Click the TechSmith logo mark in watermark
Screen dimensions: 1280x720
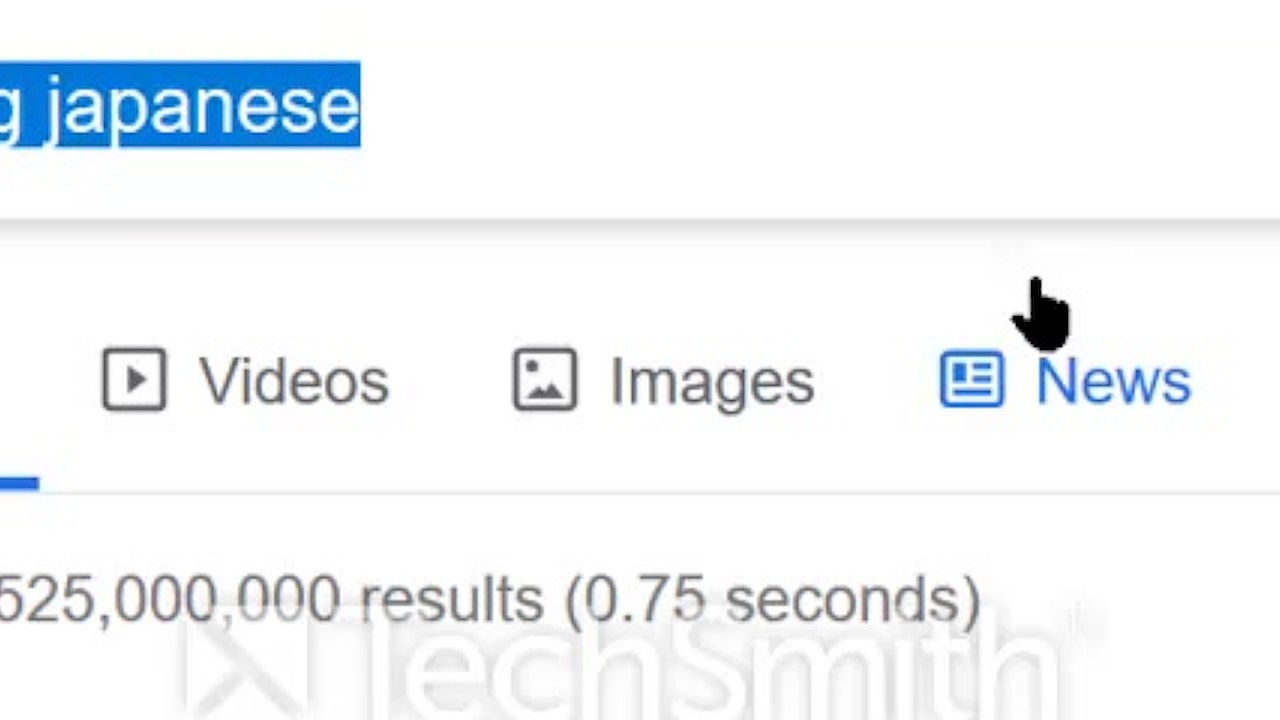(240, 665)
